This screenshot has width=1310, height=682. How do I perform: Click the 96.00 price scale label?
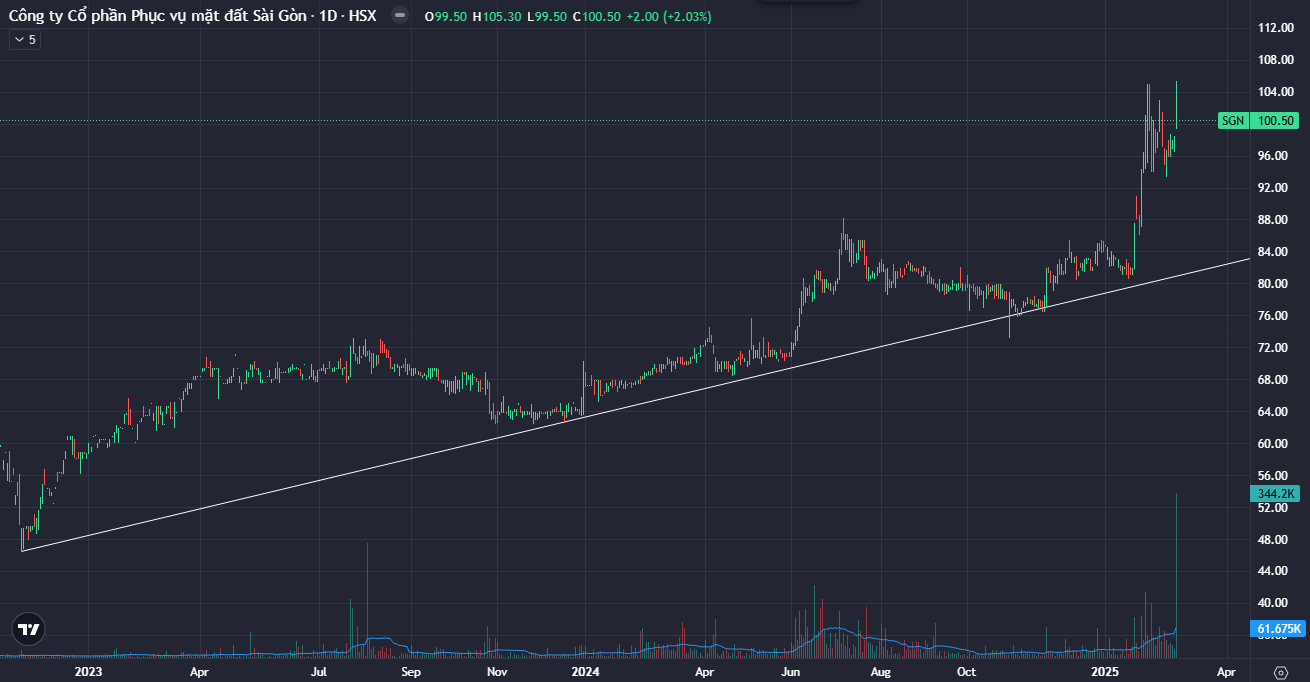click(1275, 156)
